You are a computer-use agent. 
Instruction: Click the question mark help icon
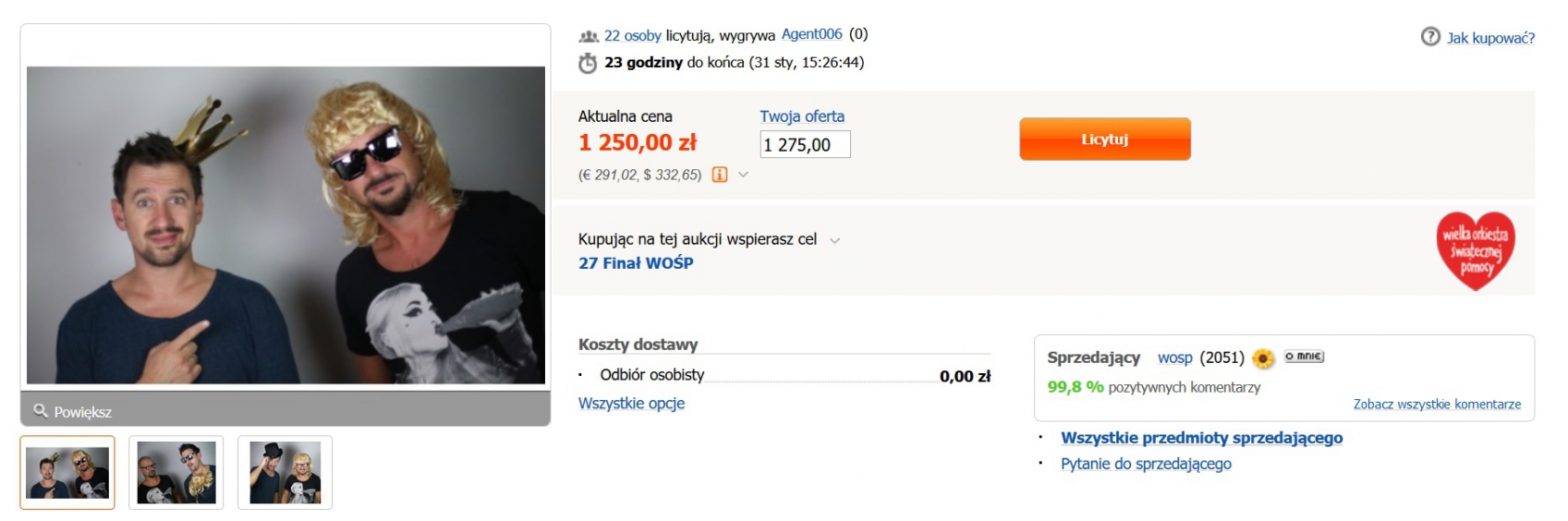[1430, 37]
